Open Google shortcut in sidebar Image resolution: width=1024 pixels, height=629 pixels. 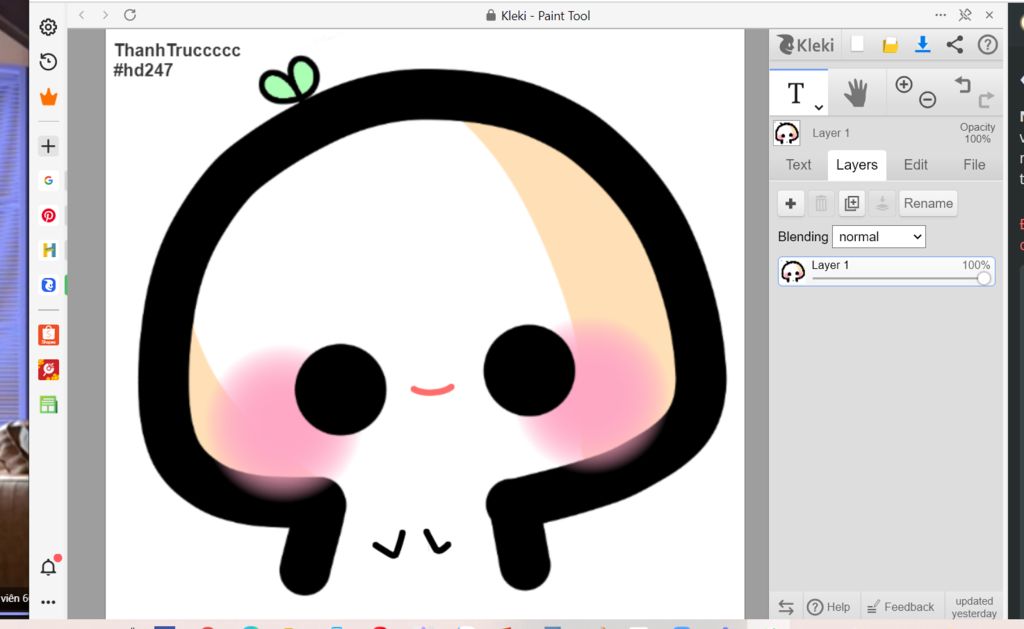pyautogui.click(x=48, y=180)
